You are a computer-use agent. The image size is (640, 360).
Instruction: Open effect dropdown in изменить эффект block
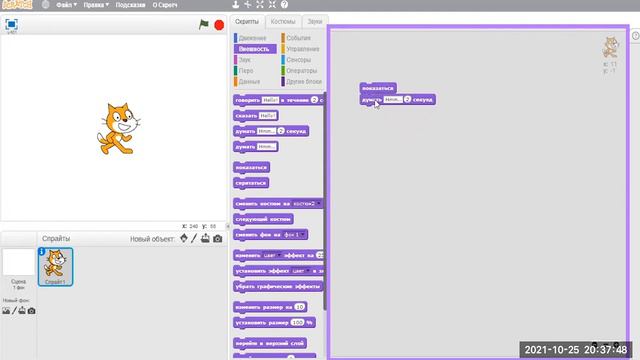point(279,255)
